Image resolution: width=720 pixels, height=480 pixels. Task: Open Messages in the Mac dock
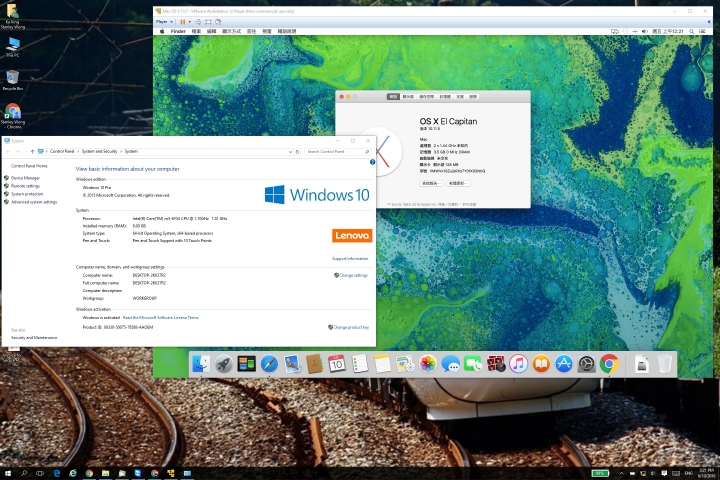450,364
